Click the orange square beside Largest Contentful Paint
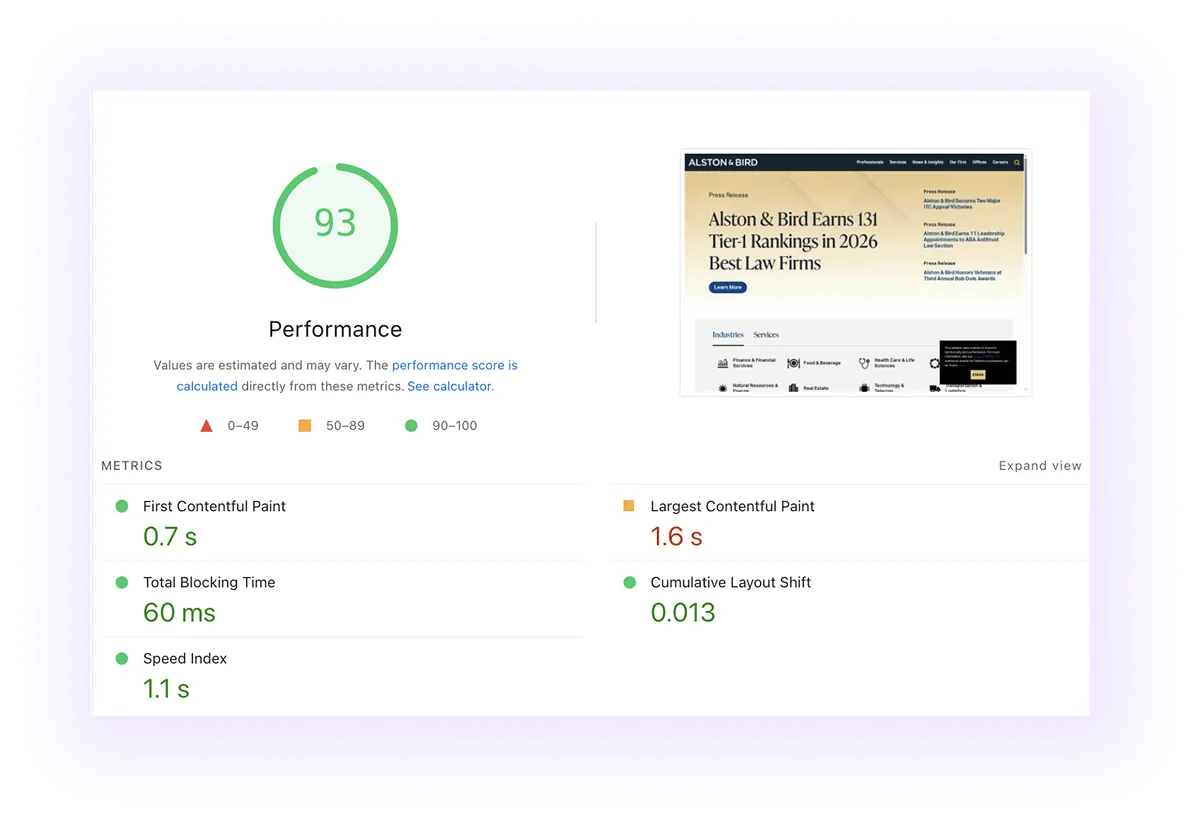 coord(627,507)
